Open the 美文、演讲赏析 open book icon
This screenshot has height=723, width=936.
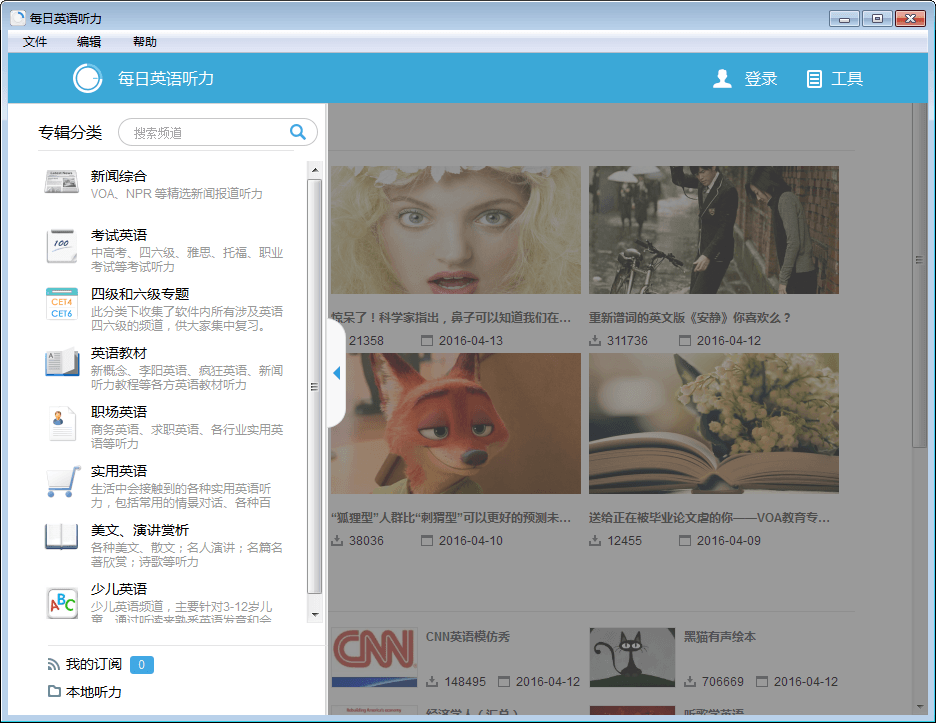click(x=61, y=537)
